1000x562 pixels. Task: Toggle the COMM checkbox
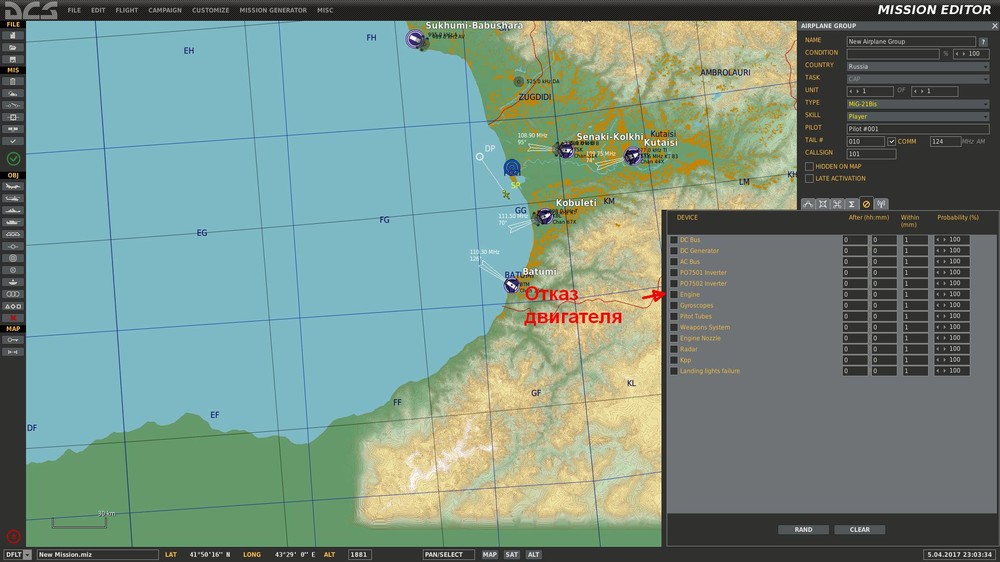click(x=891, y=142)
